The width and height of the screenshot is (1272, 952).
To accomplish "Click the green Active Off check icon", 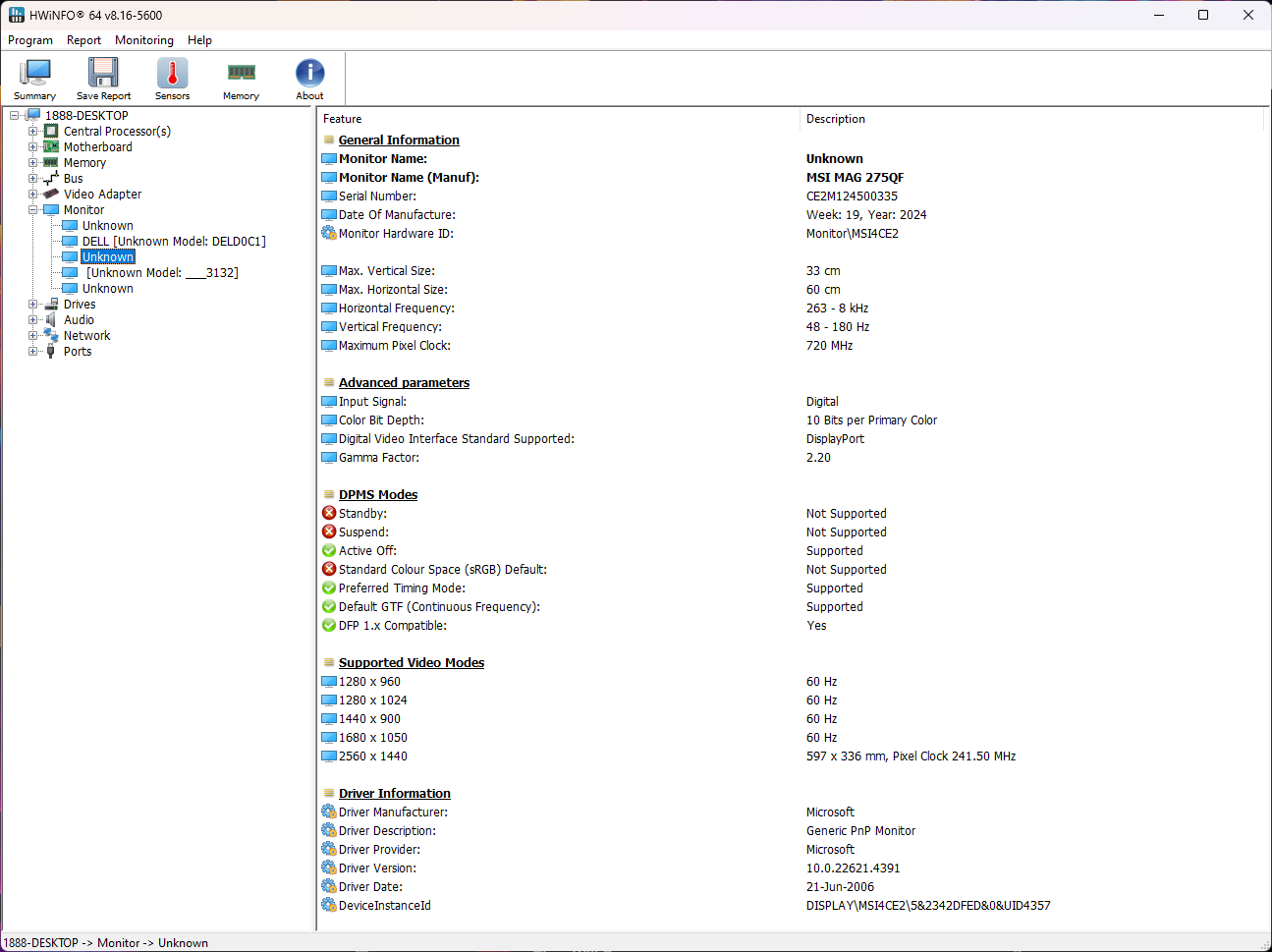I will (x=329, y=550).
